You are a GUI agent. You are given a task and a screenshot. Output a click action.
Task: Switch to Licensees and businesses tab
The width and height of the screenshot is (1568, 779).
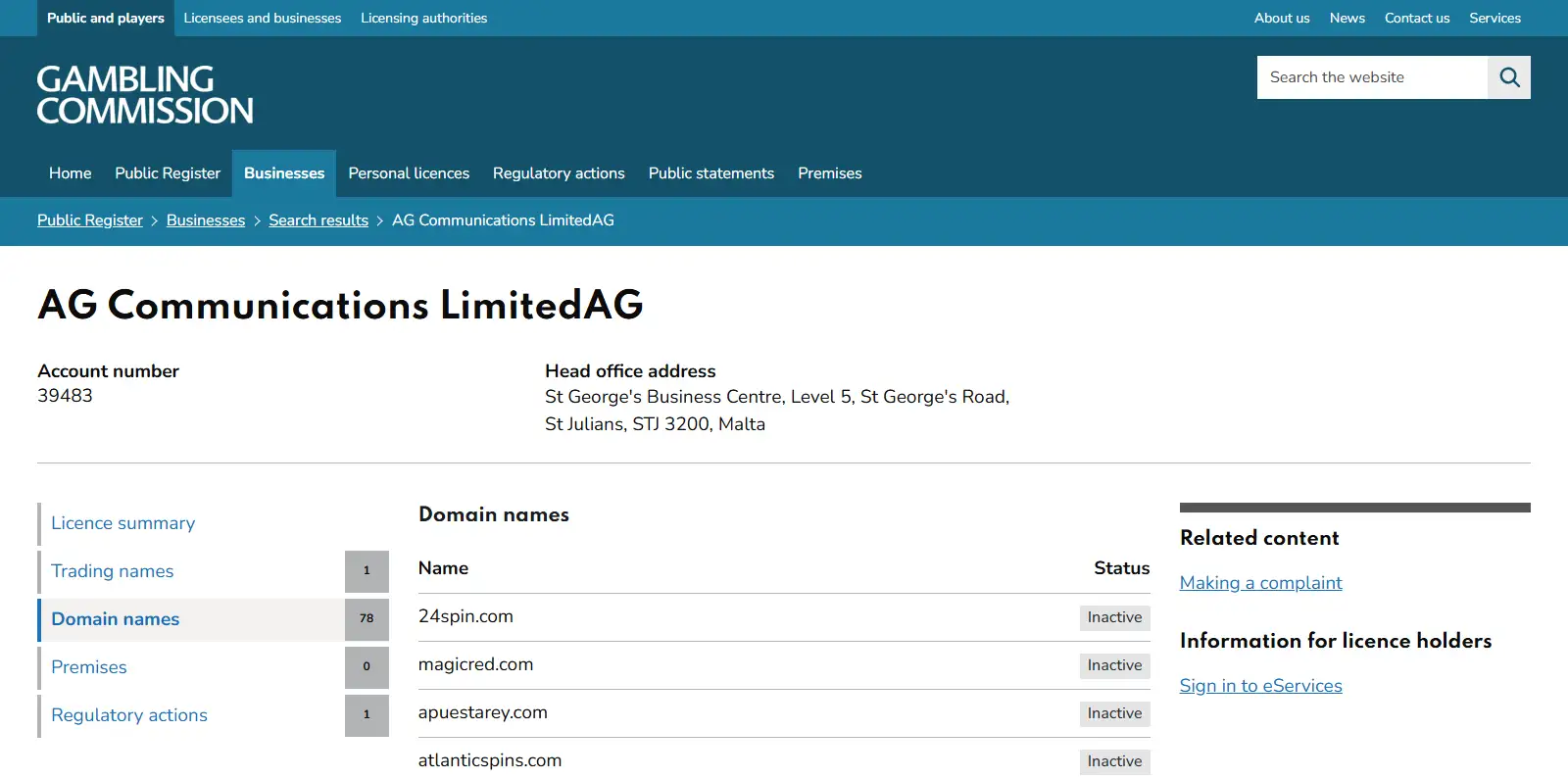tap(263, 19)
